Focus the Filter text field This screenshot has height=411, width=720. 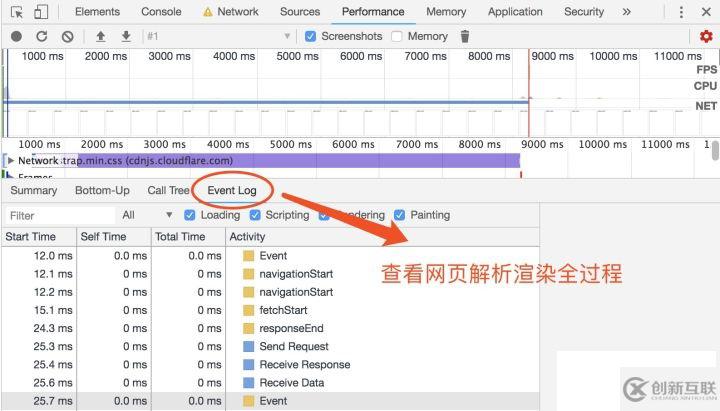pyautogui.click(x=60, y=215)
